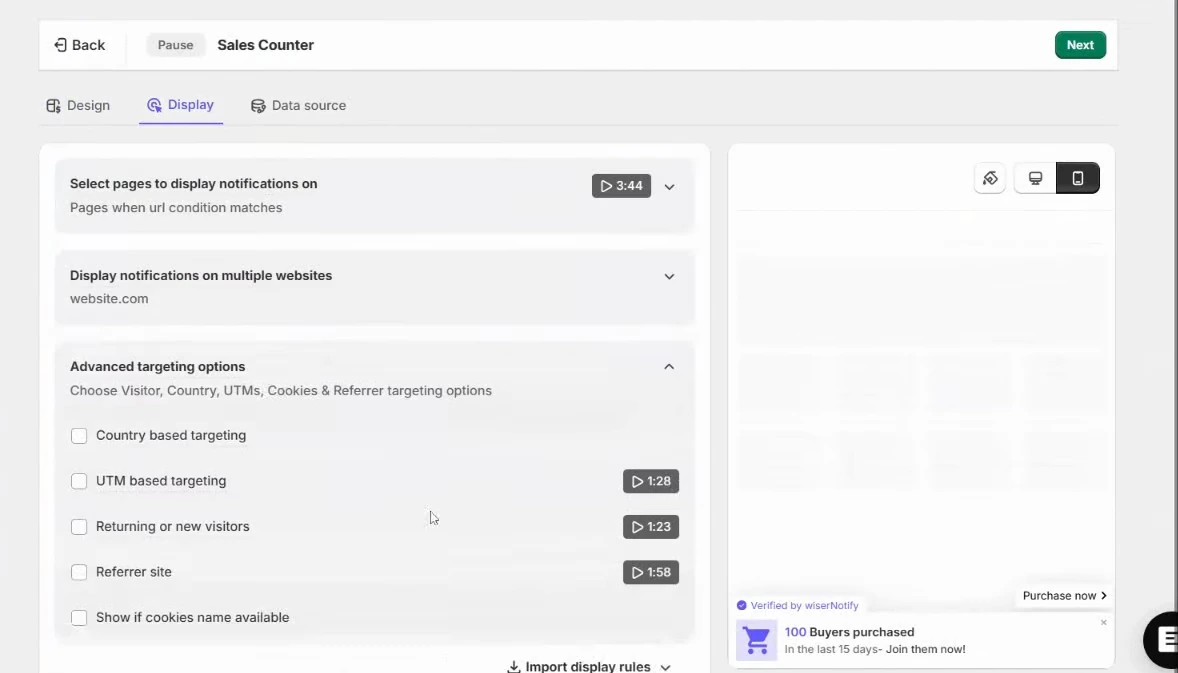Expand Select pages to display notifications section

point(669,187)
